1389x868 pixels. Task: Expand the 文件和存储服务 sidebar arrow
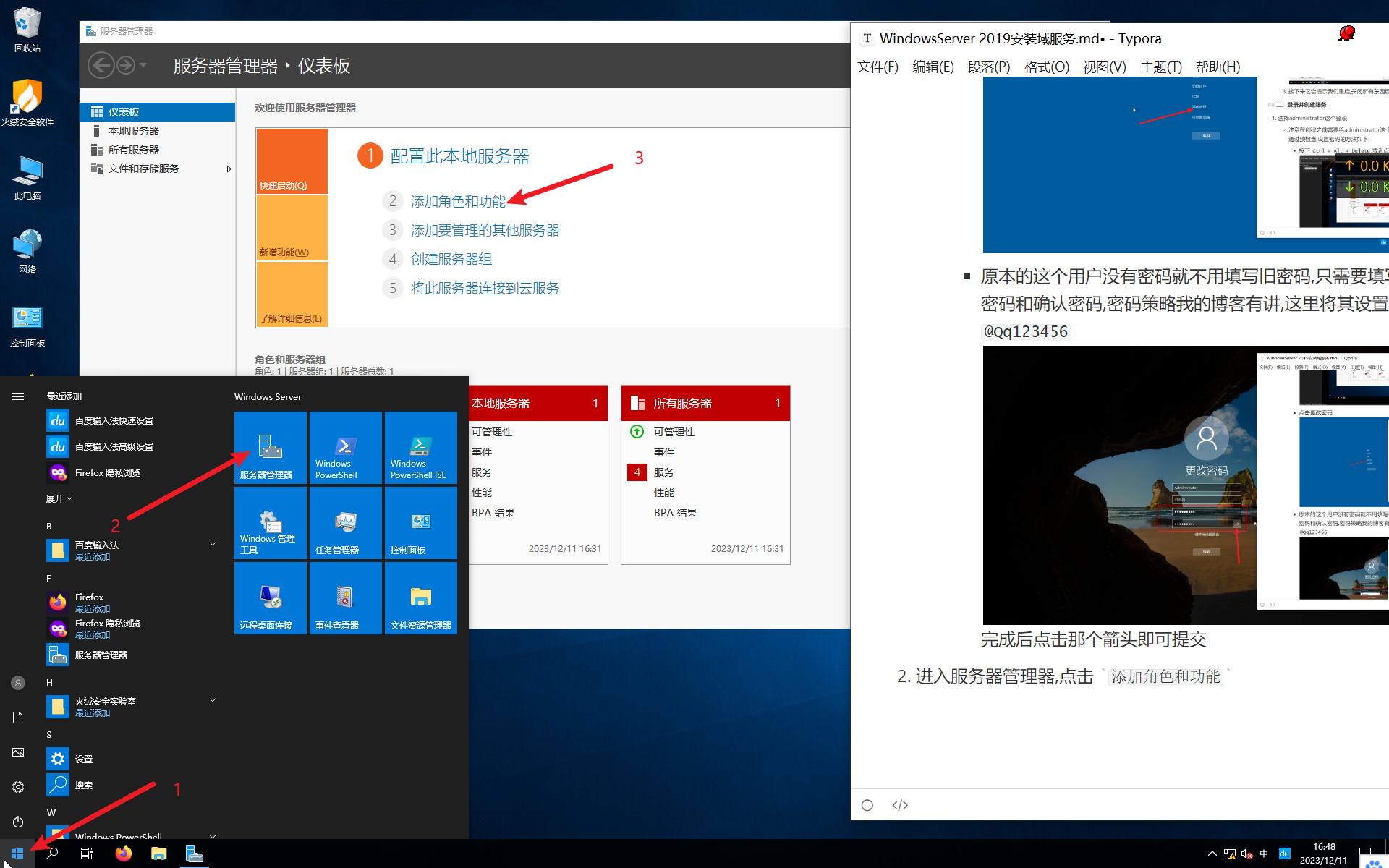pyautogui.click(x=229, y=169)
